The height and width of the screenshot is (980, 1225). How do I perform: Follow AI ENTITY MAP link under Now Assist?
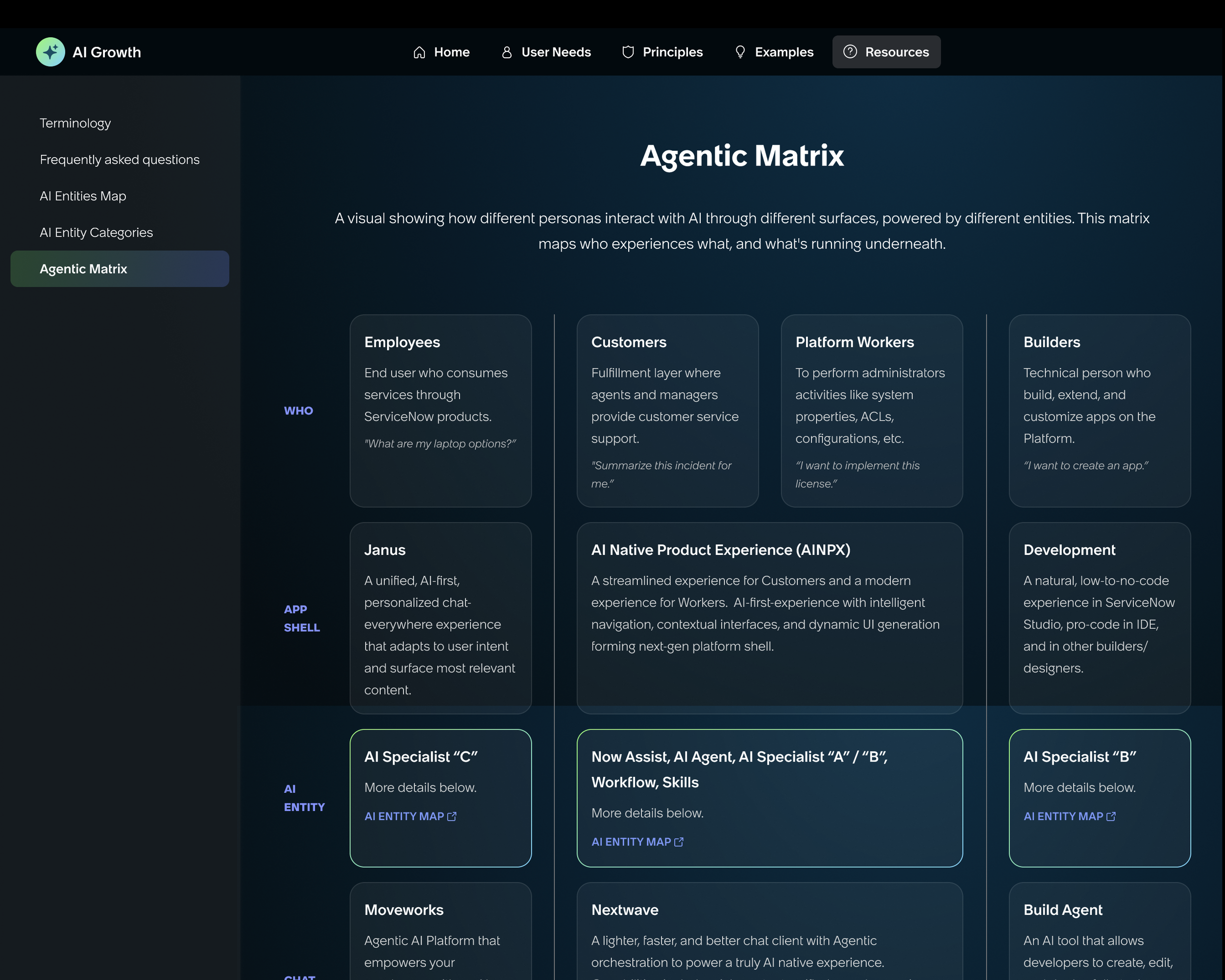coord(631,842)
